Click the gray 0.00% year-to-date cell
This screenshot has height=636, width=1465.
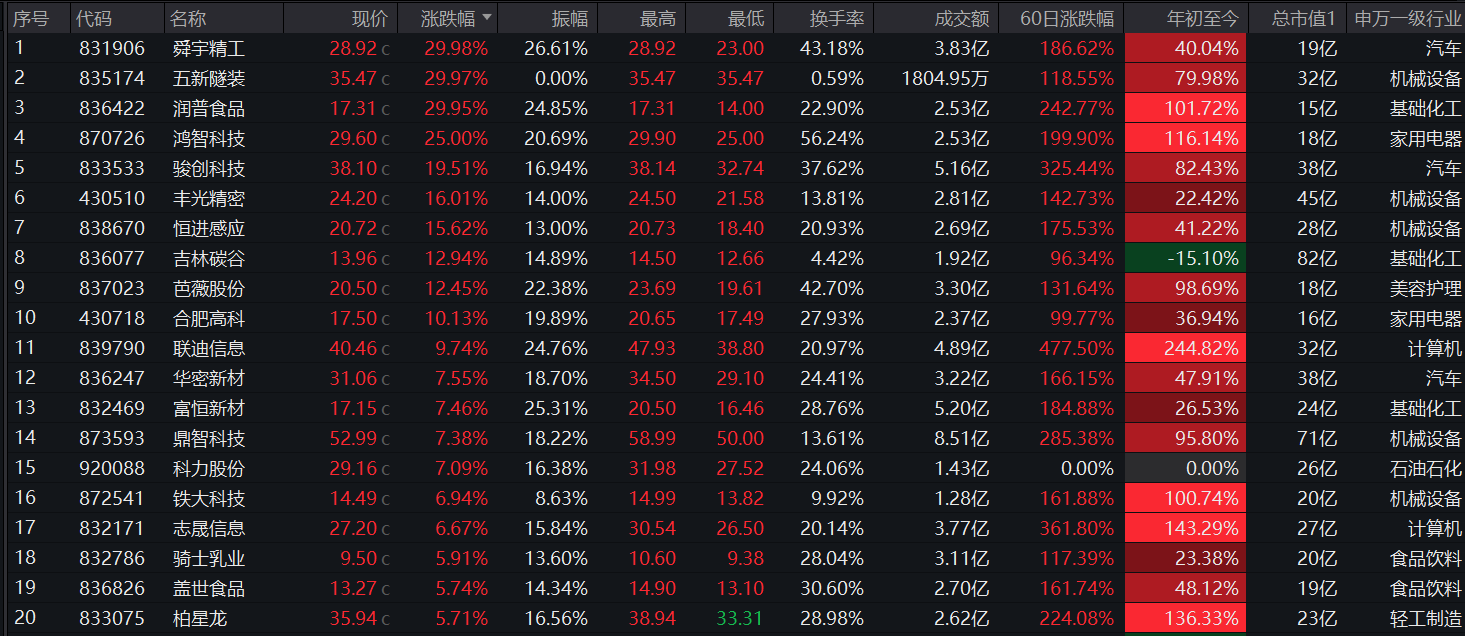(x=1185, y=469)
